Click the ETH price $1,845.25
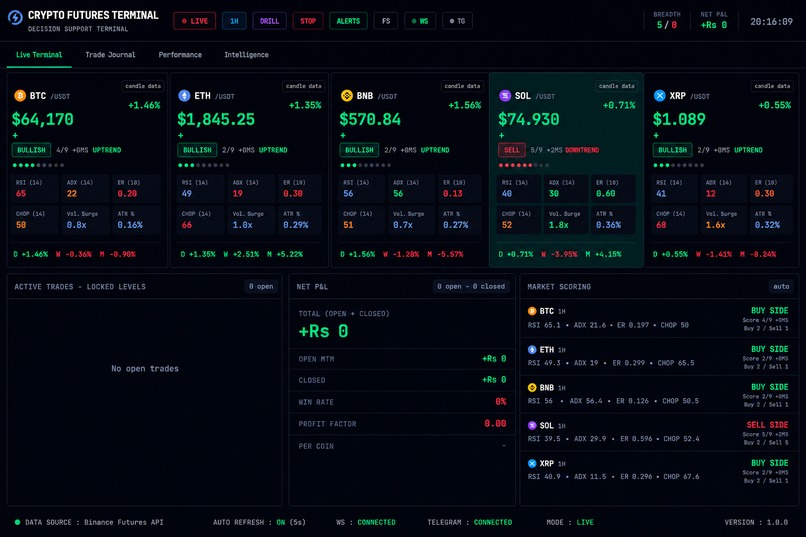806x537 pixels. (216, 119)
